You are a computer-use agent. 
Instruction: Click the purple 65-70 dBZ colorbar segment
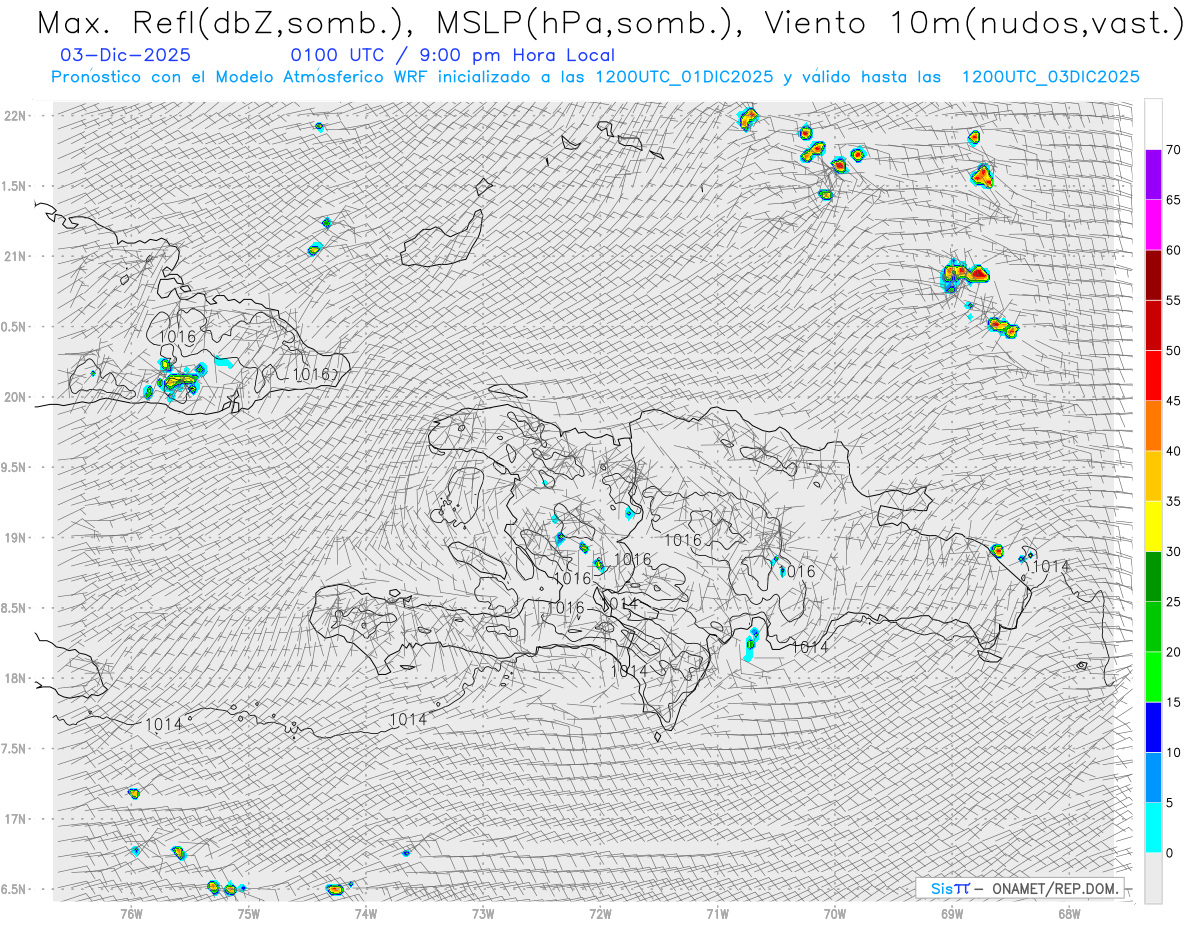(1153, 175)
